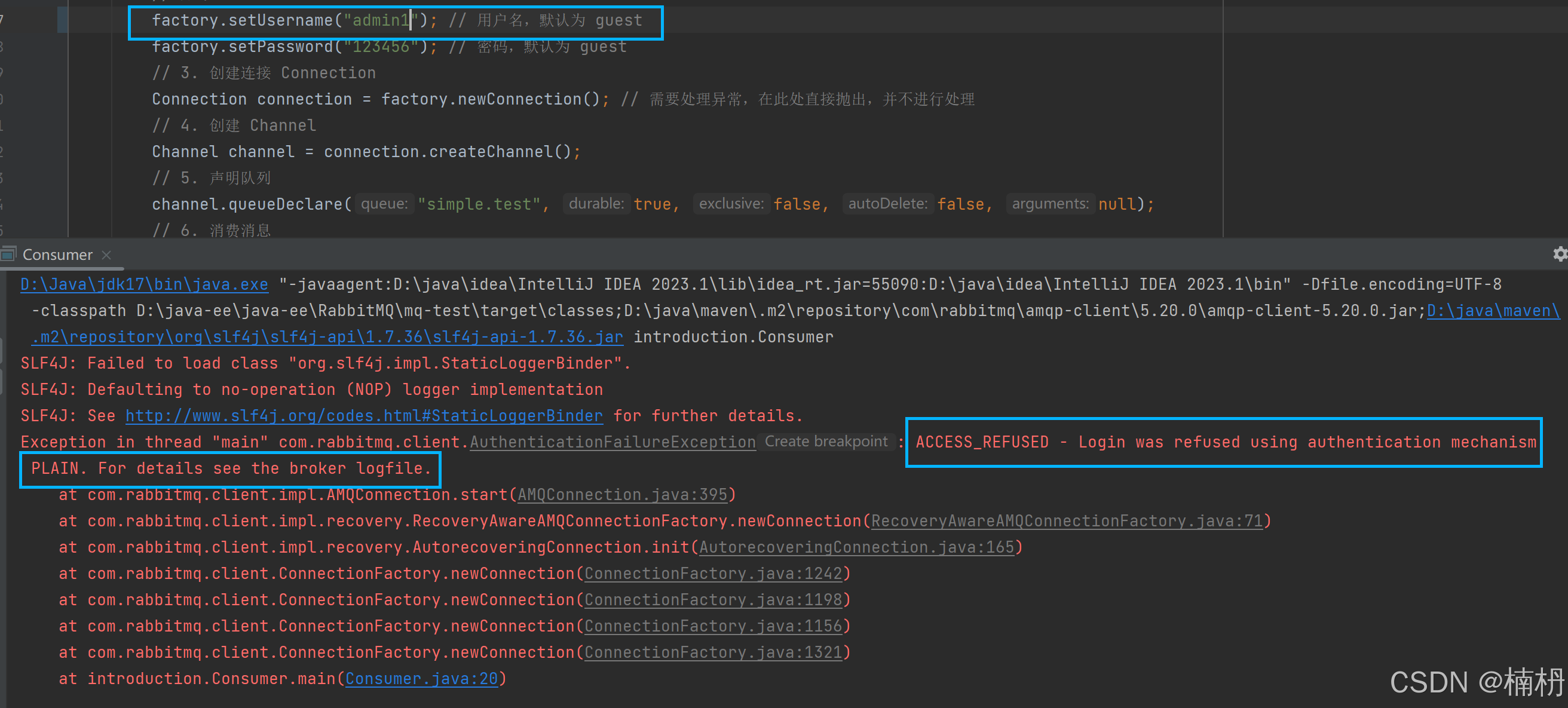Click the durable: parameter hint
This screenshot has height=708, width=1568.
tap(596, 203)
